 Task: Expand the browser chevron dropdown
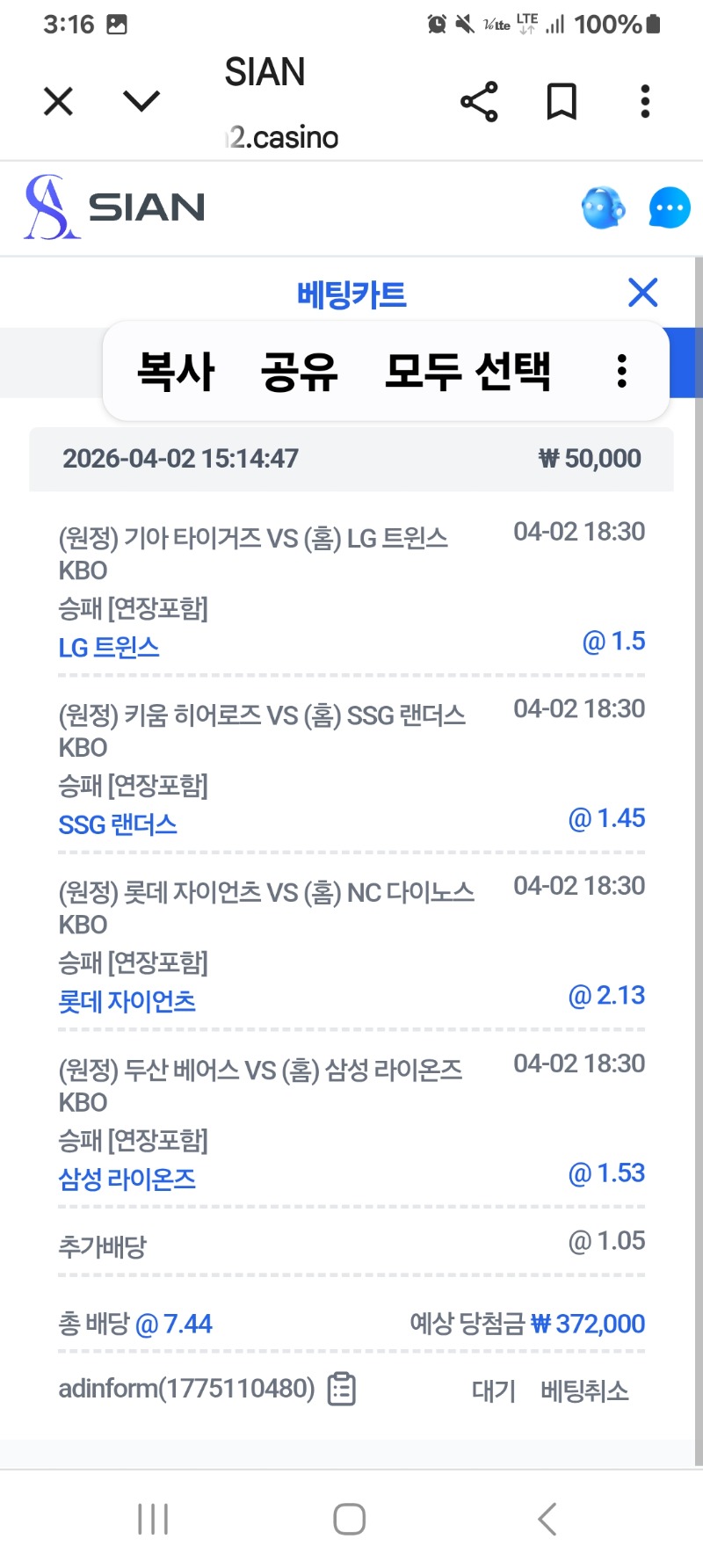tap(141, 102)
